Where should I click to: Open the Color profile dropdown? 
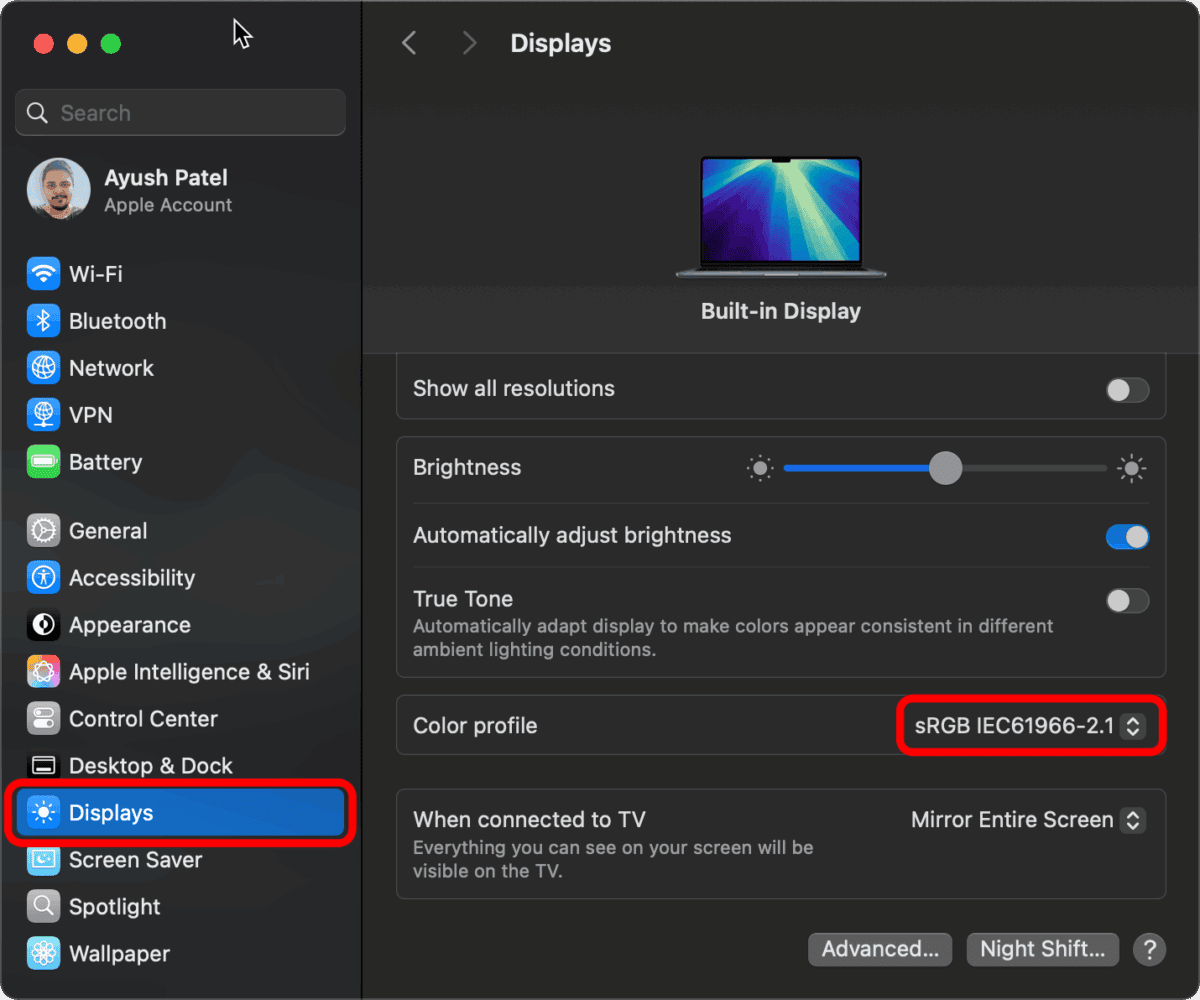(x=1030, y=726)
